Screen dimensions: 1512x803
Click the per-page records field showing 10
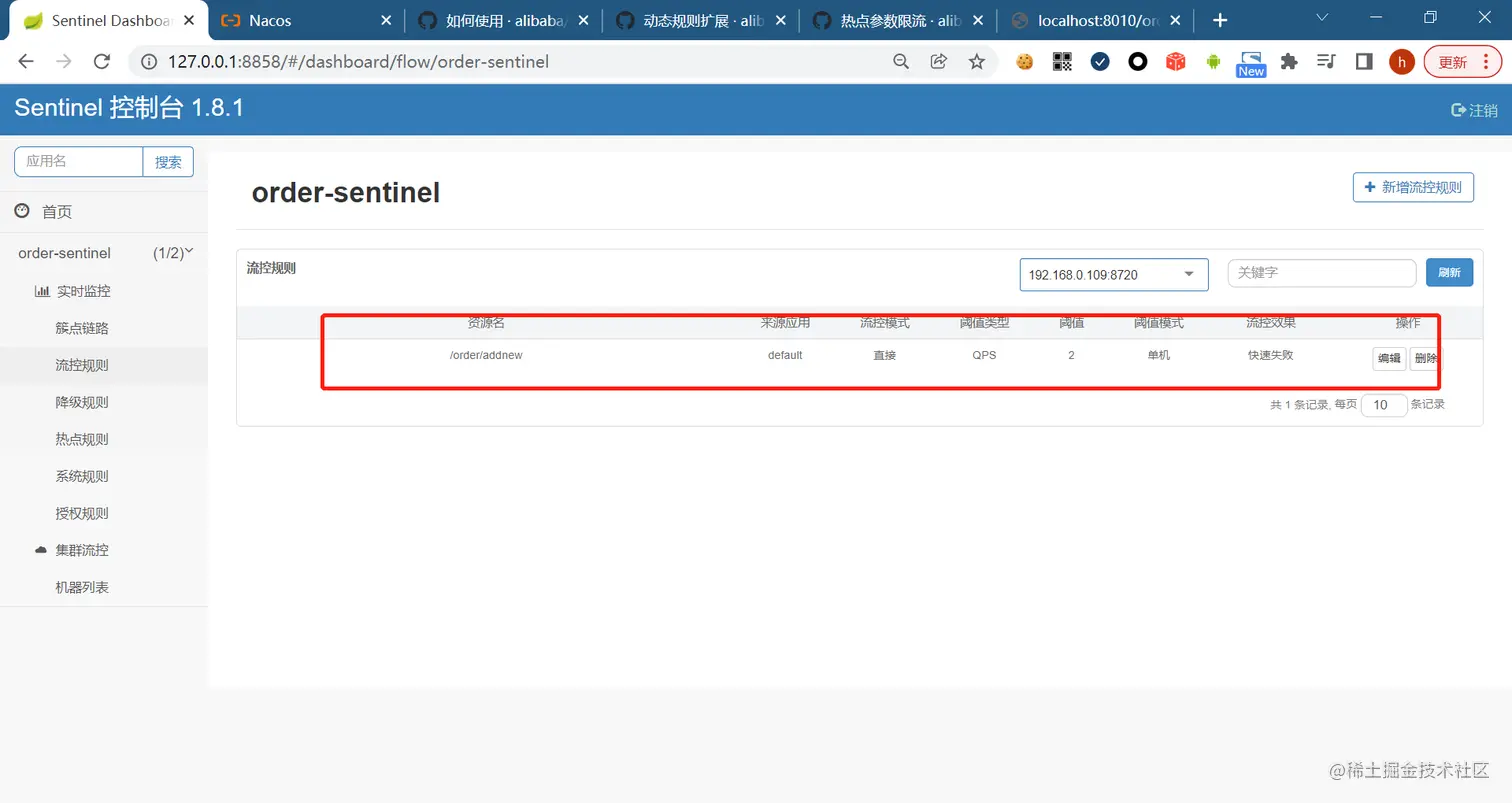click(1384, 405)
